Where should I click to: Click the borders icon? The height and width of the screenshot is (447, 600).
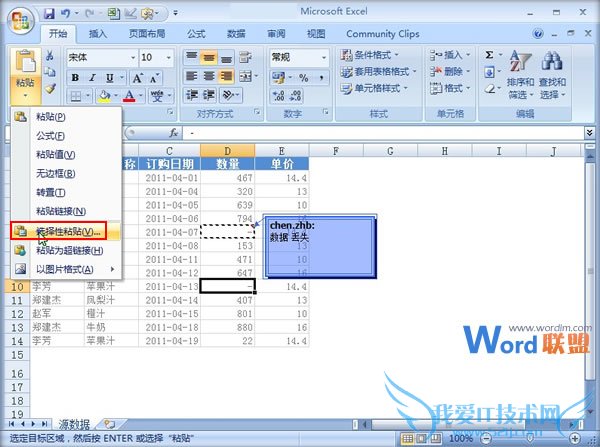[76, 96]
